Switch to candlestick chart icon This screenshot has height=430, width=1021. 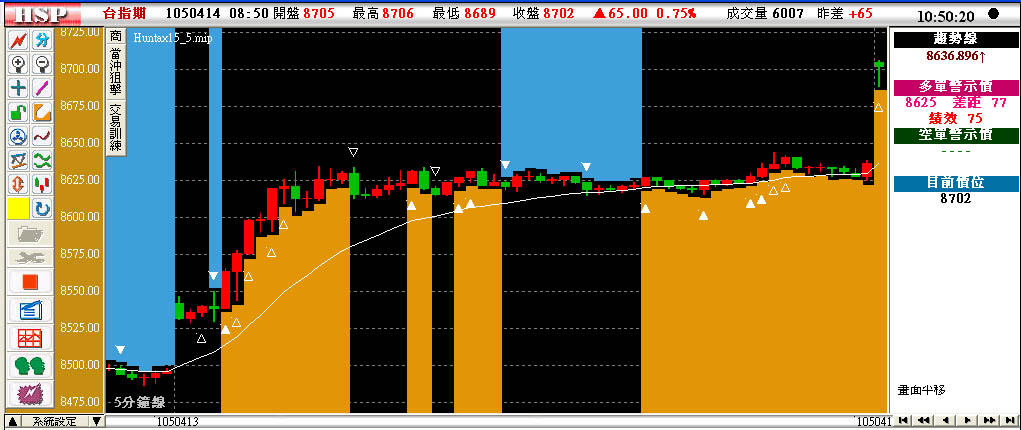tap(42, 184)
